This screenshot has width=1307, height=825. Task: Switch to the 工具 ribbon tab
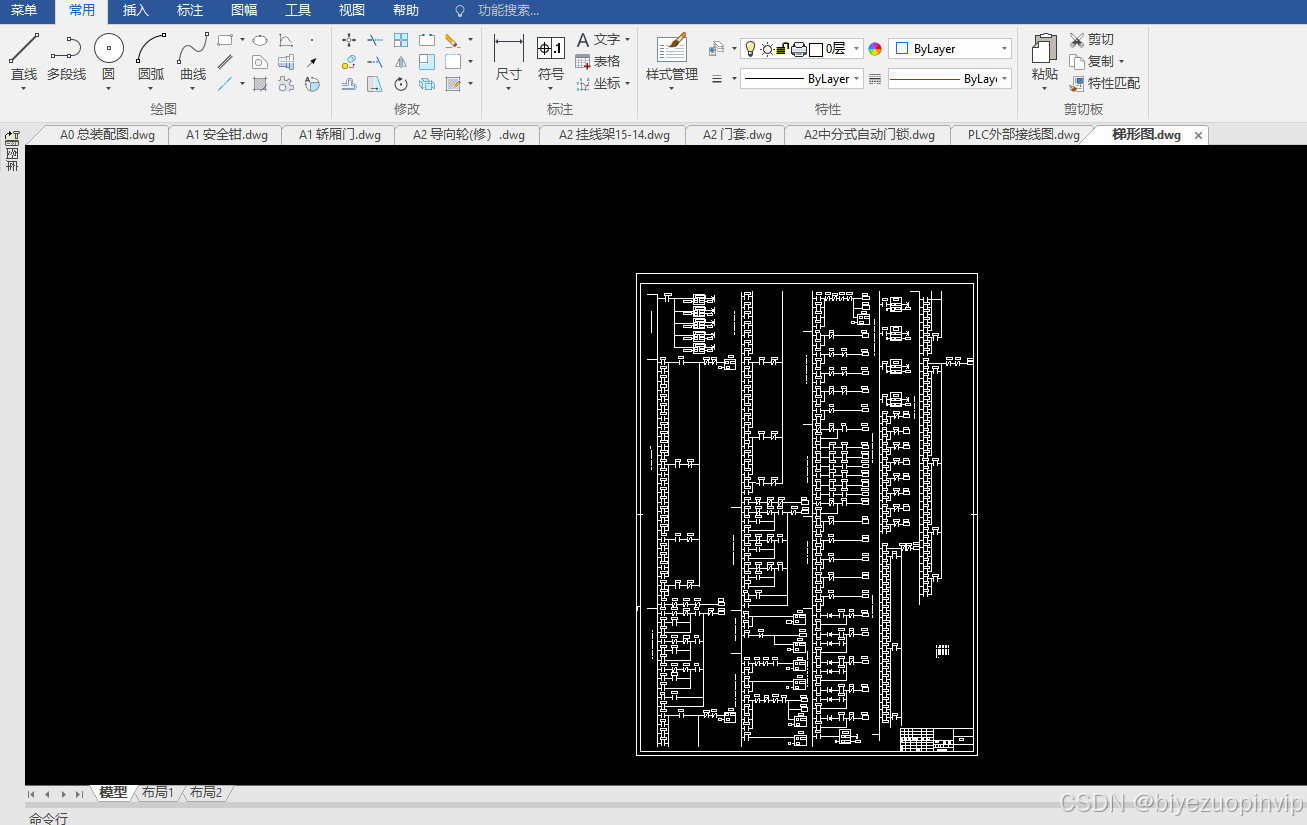click(298, 11)
